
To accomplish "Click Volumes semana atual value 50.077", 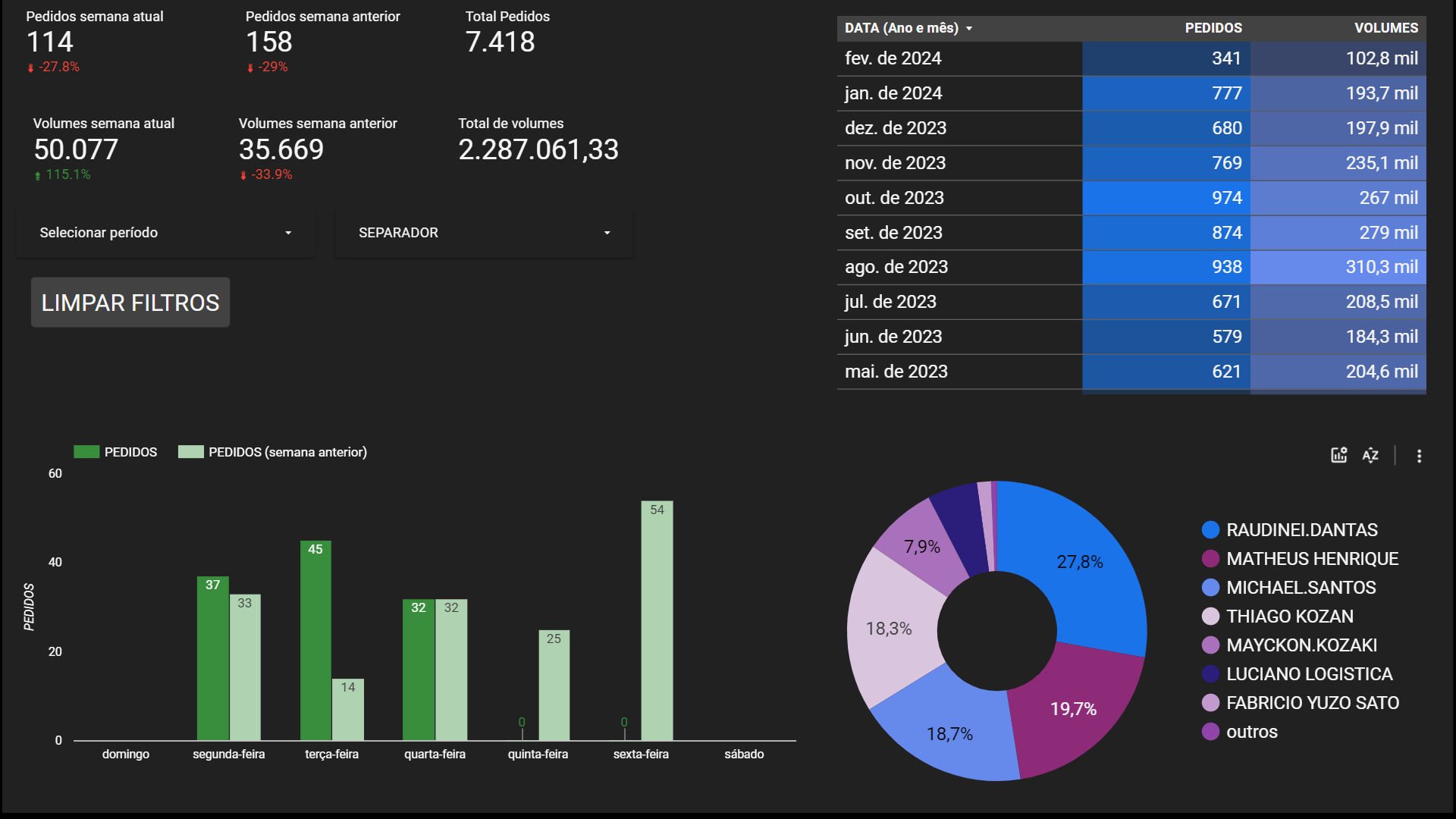I will click(x=76, y=150).
